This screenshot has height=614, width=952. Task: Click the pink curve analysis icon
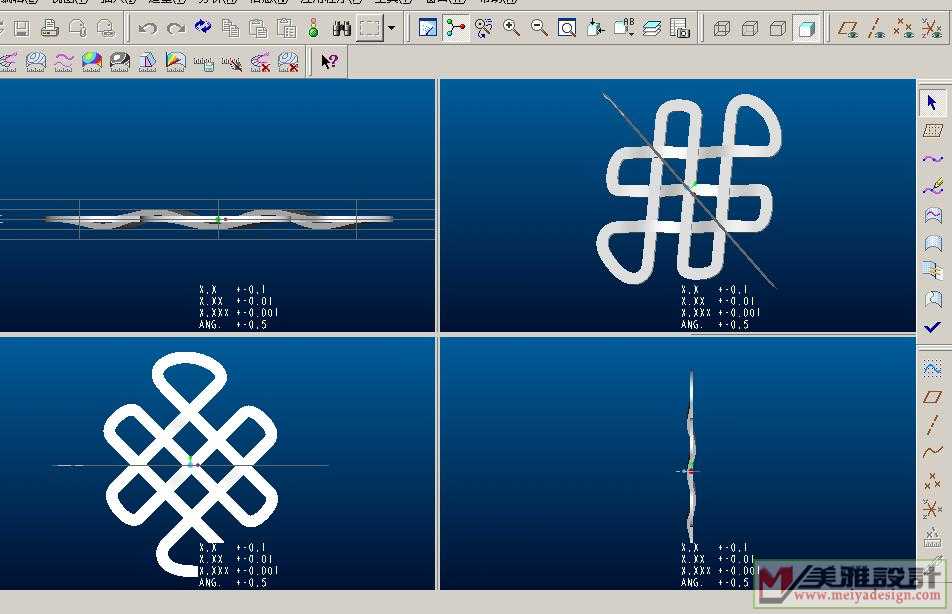pos(64,61)
